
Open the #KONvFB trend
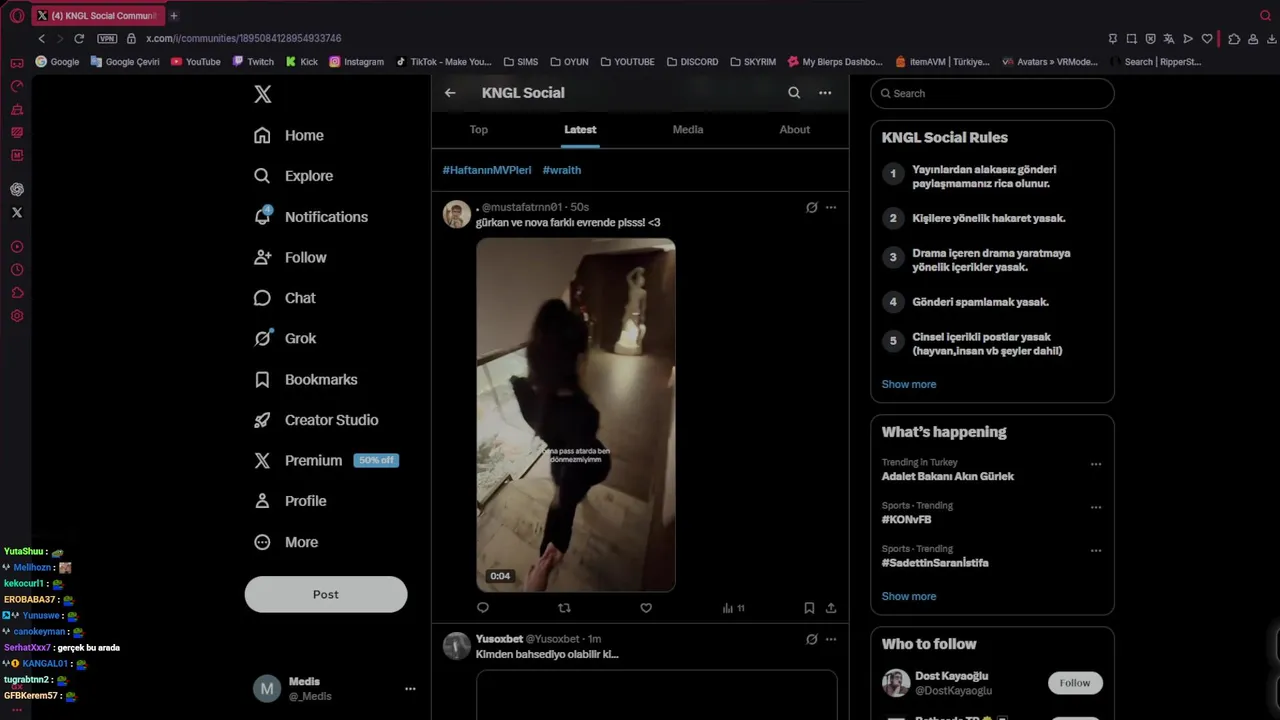tap(906, 520)
